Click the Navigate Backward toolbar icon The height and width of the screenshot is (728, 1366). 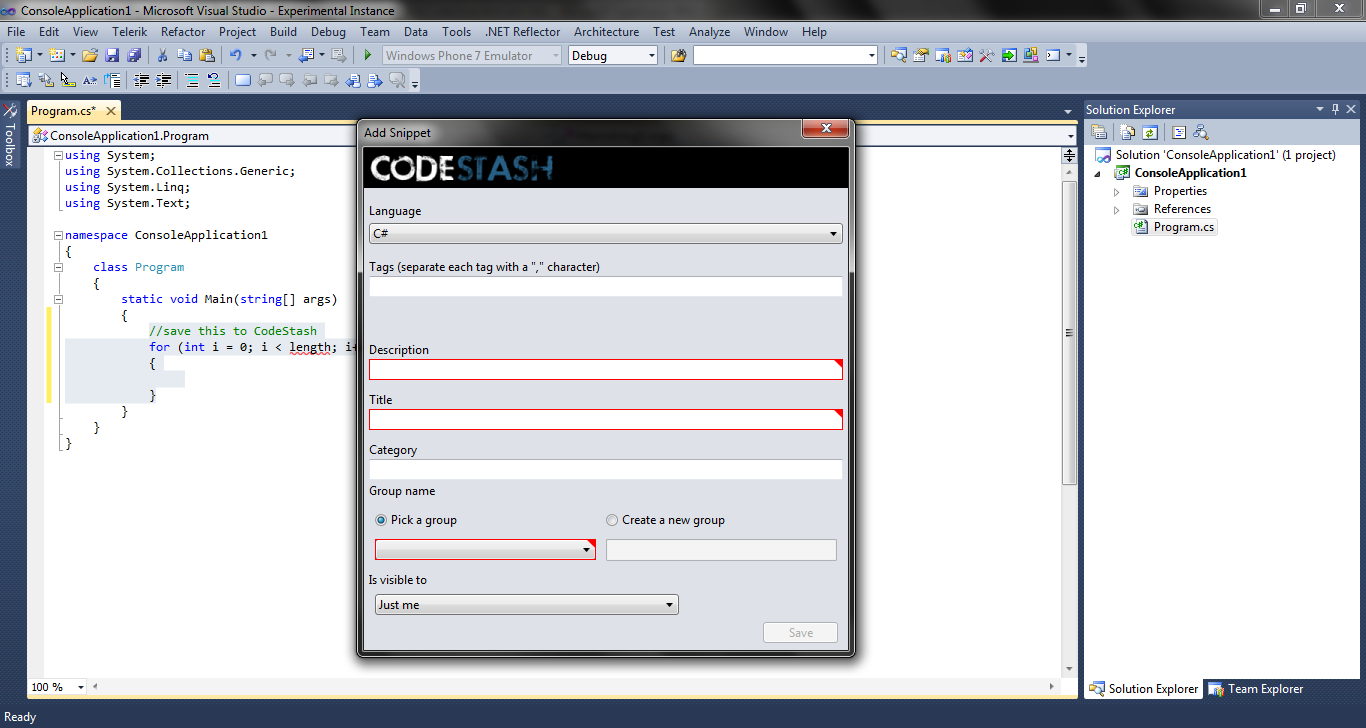[x=306, y=56]
